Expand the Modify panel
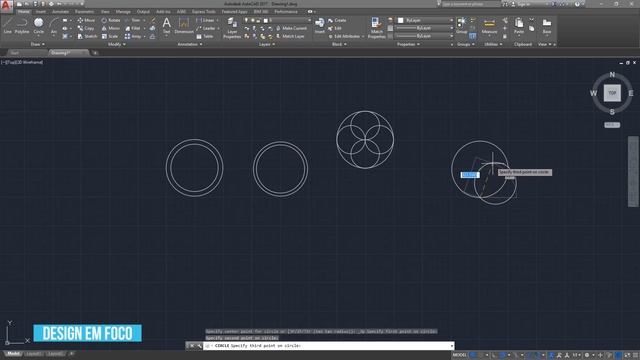The height and width of the screenshot is (360, 640). click(x=116, y=44)
